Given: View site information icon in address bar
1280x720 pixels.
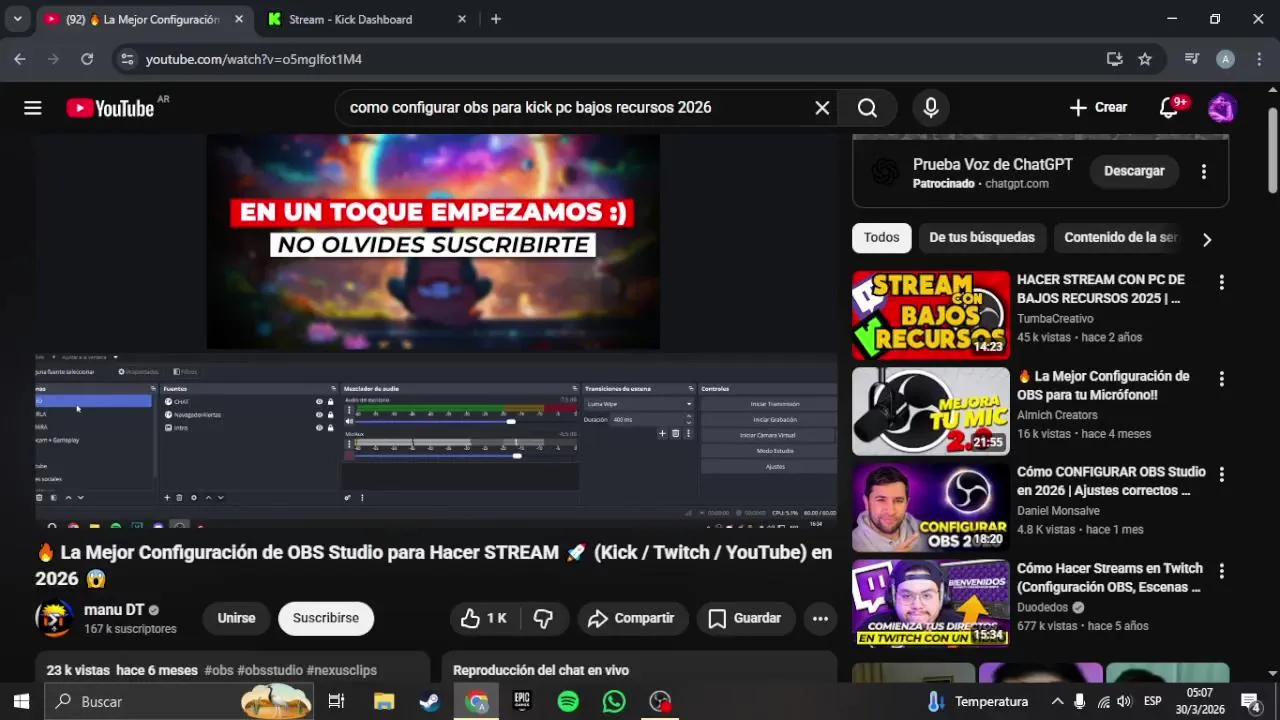Looking at the screenshot, I should (127, 59).
